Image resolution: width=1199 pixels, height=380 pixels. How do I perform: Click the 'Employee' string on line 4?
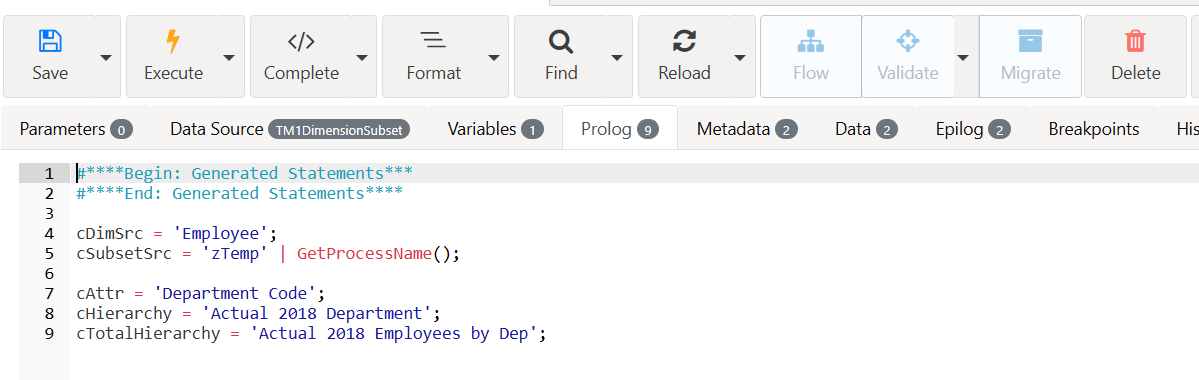click(221, 233)
